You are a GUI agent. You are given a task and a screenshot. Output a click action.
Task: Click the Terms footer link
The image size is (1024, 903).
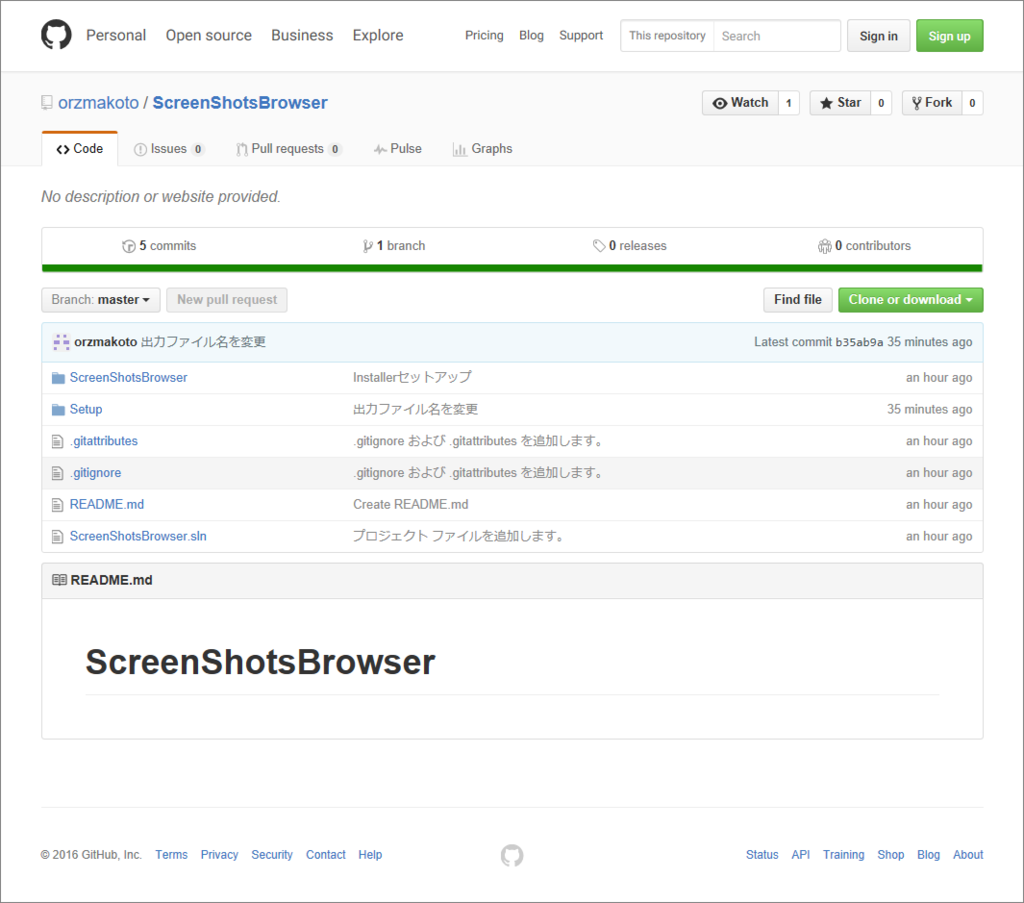pyautogui.click(x=171, y=855)
